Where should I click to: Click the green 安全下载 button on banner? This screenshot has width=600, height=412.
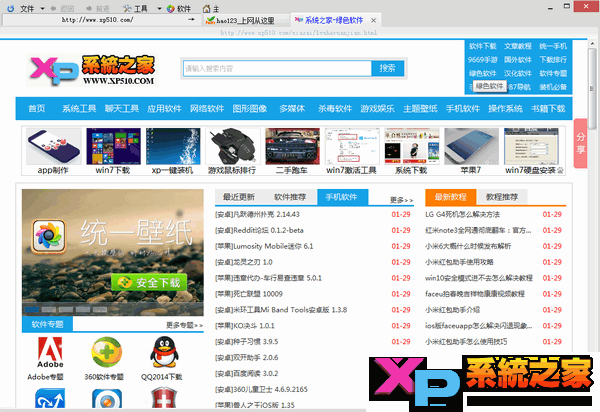tap(149, 283)
